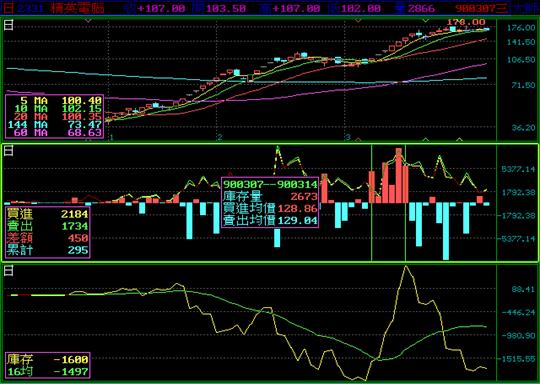The image size is (540, 384).
Task: Click the 買進 2184 row in legend box
Action: [x=48, y=214]
